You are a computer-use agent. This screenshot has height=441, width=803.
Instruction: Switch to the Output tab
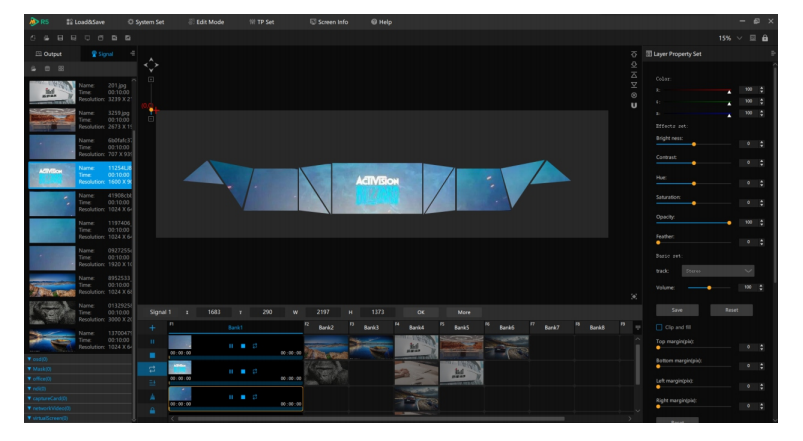(49, 54)
